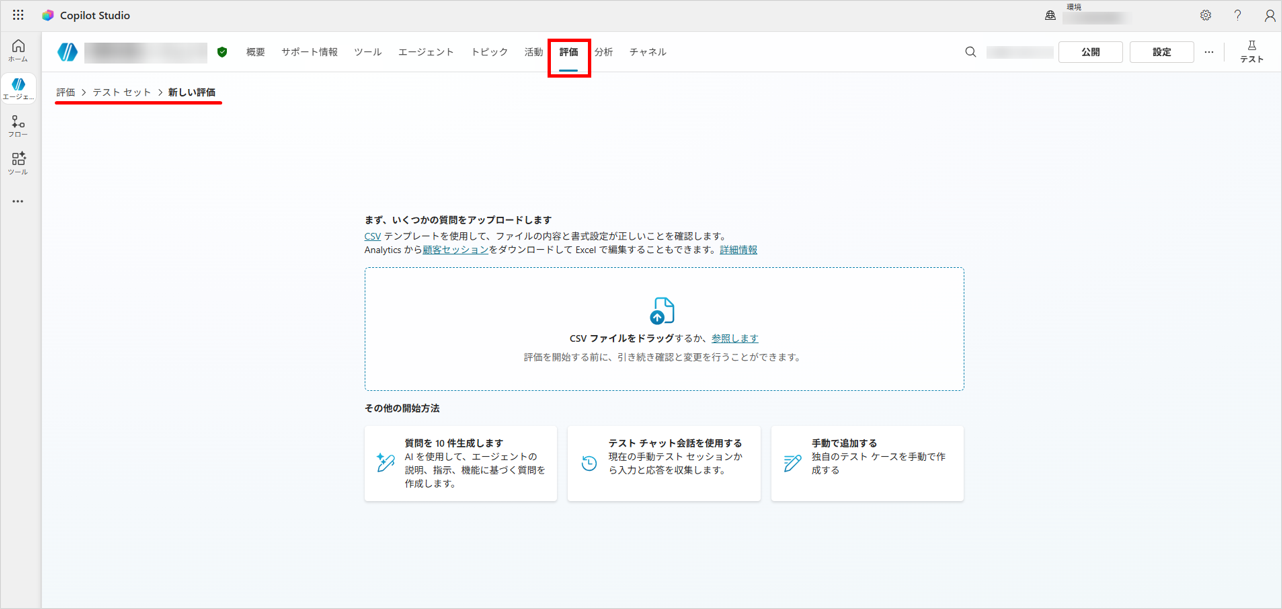Open the user account profile icon

[x=1269, y=15]
